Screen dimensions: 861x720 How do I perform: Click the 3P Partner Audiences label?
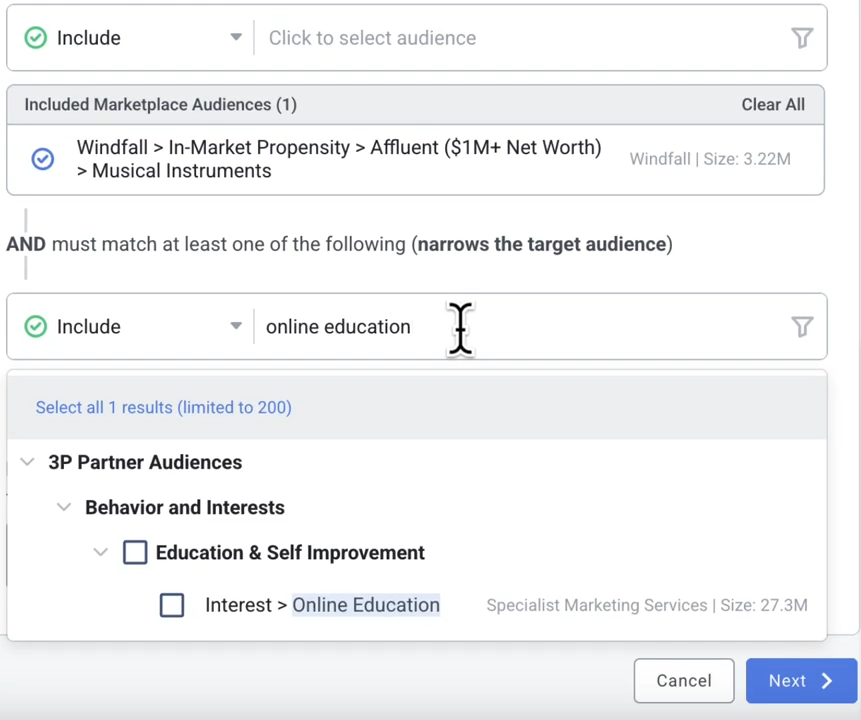click(145, 462)
